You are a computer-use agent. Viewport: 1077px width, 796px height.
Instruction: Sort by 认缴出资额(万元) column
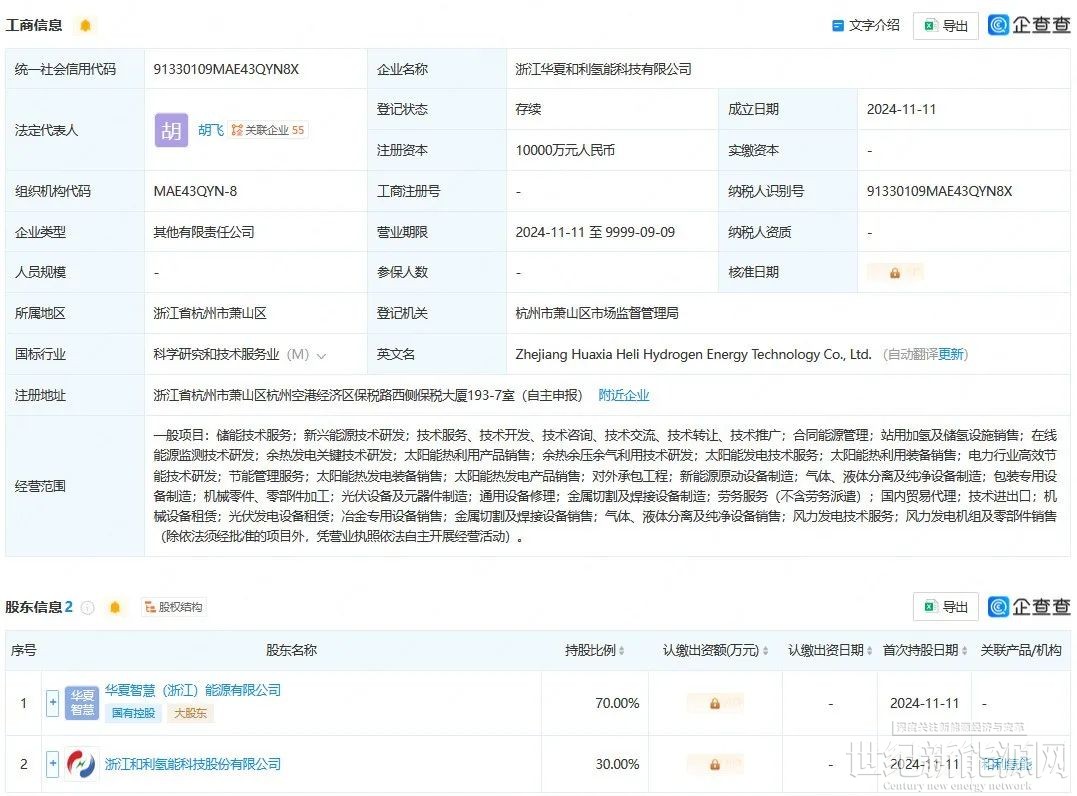(765, 651)
